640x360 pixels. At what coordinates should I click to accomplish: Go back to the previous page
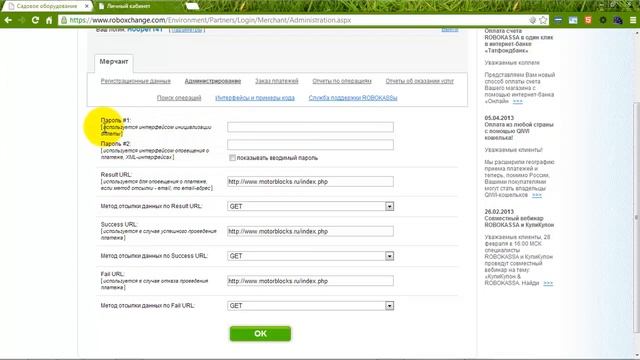pyautogui.click(x=8, y=20)
